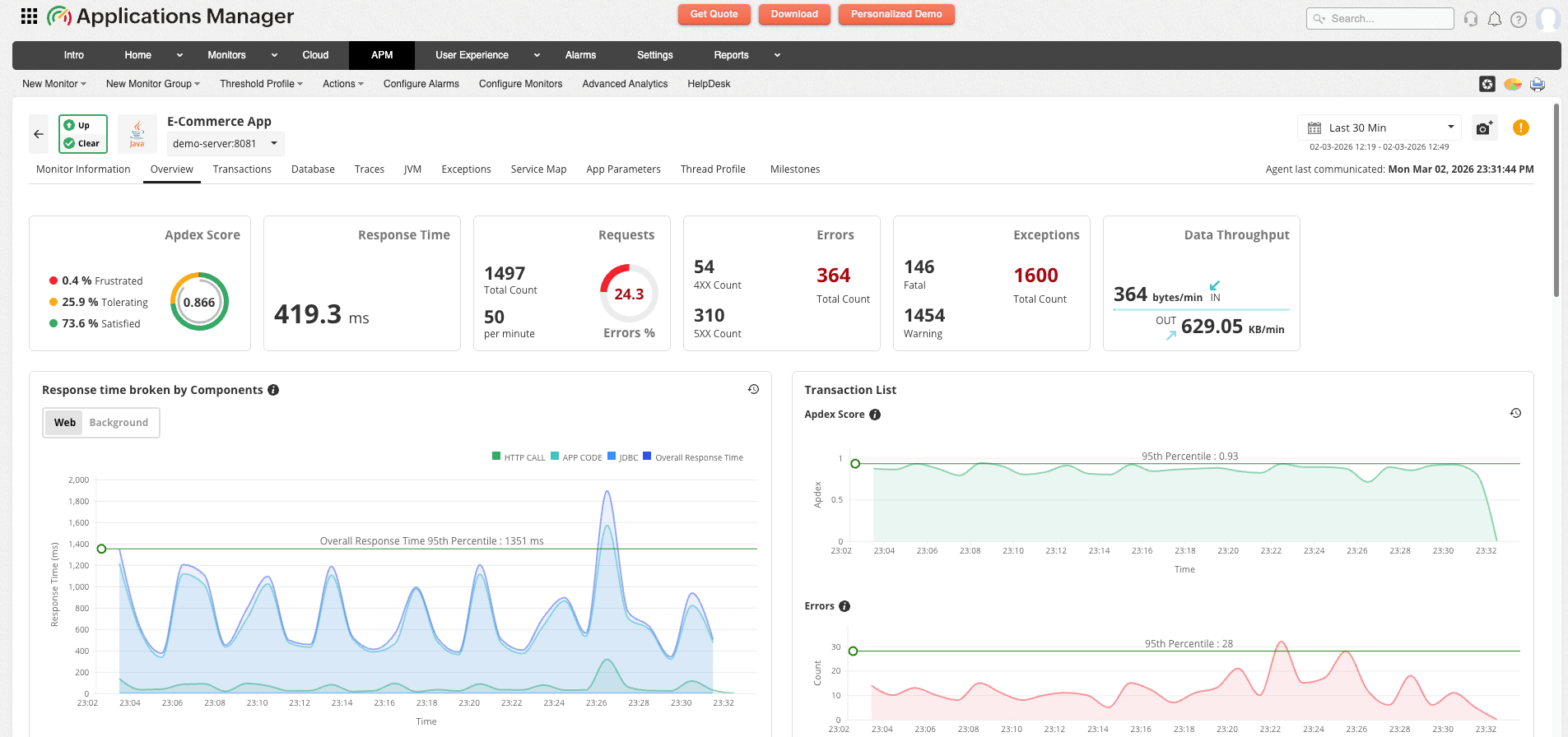This screenshot has height=737, width=1568.
Task: Open the HelpDesk link
Action: click(x=709, y=84)
